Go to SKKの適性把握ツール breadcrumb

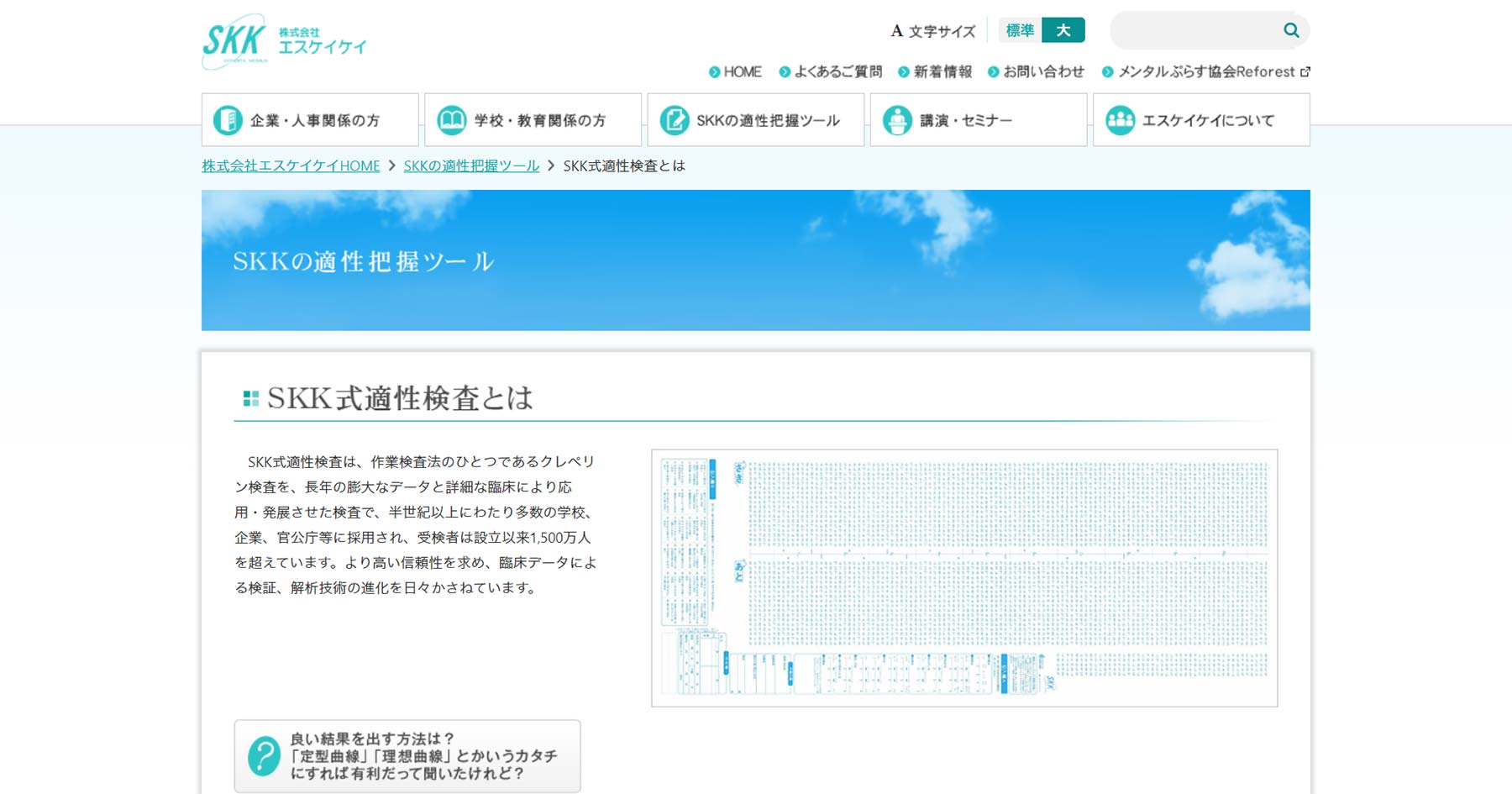[x=471, y=166]
